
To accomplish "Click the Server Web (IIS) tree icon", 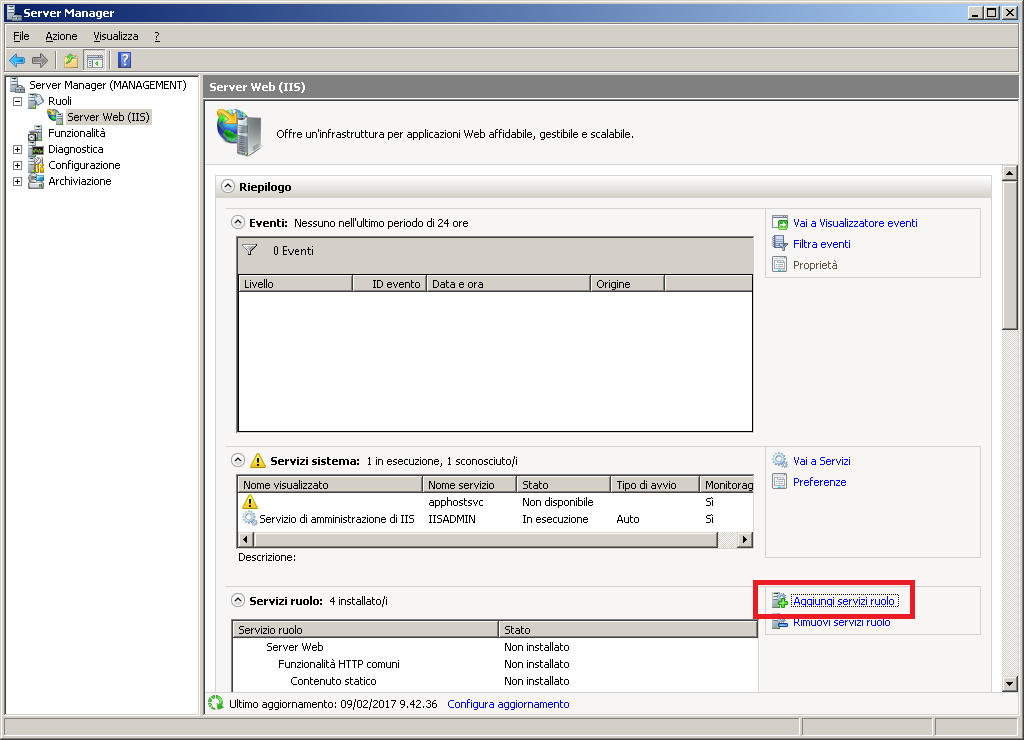I will pyautogui.click(x=56, y=117).
